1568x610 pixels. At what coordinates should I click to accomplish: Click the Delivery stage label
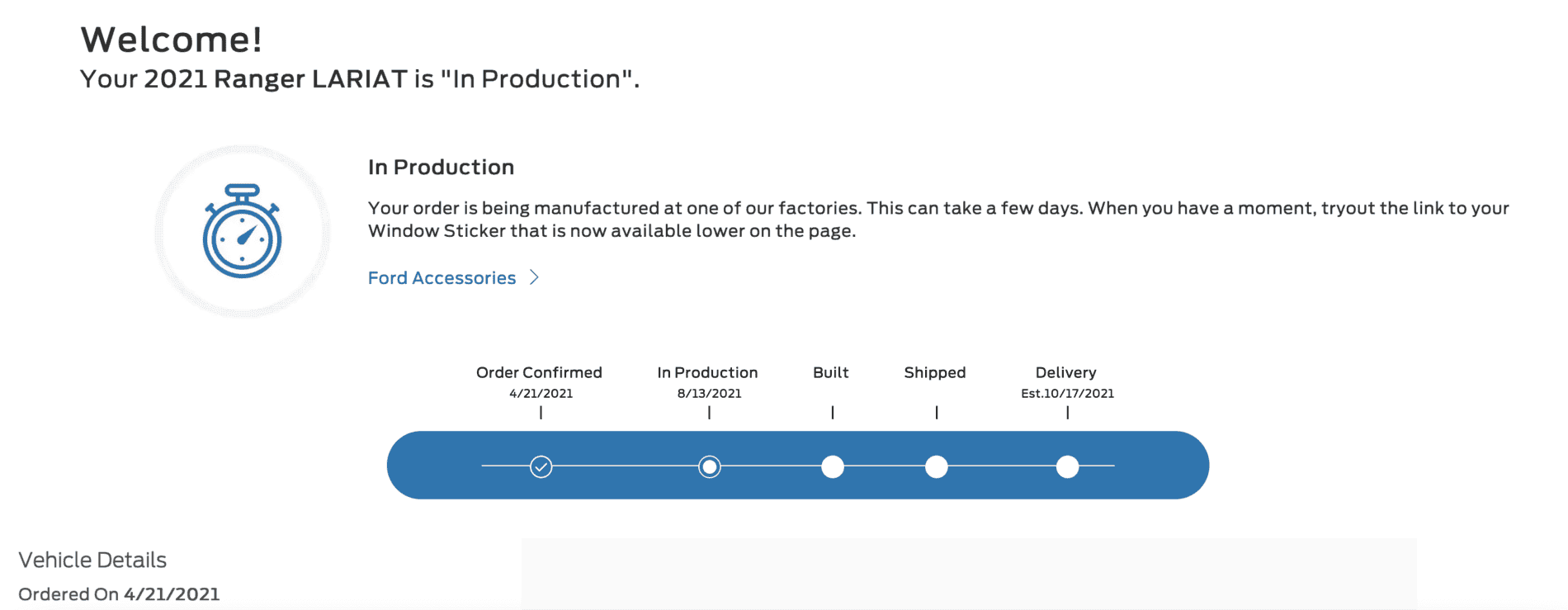[1066, 373]
